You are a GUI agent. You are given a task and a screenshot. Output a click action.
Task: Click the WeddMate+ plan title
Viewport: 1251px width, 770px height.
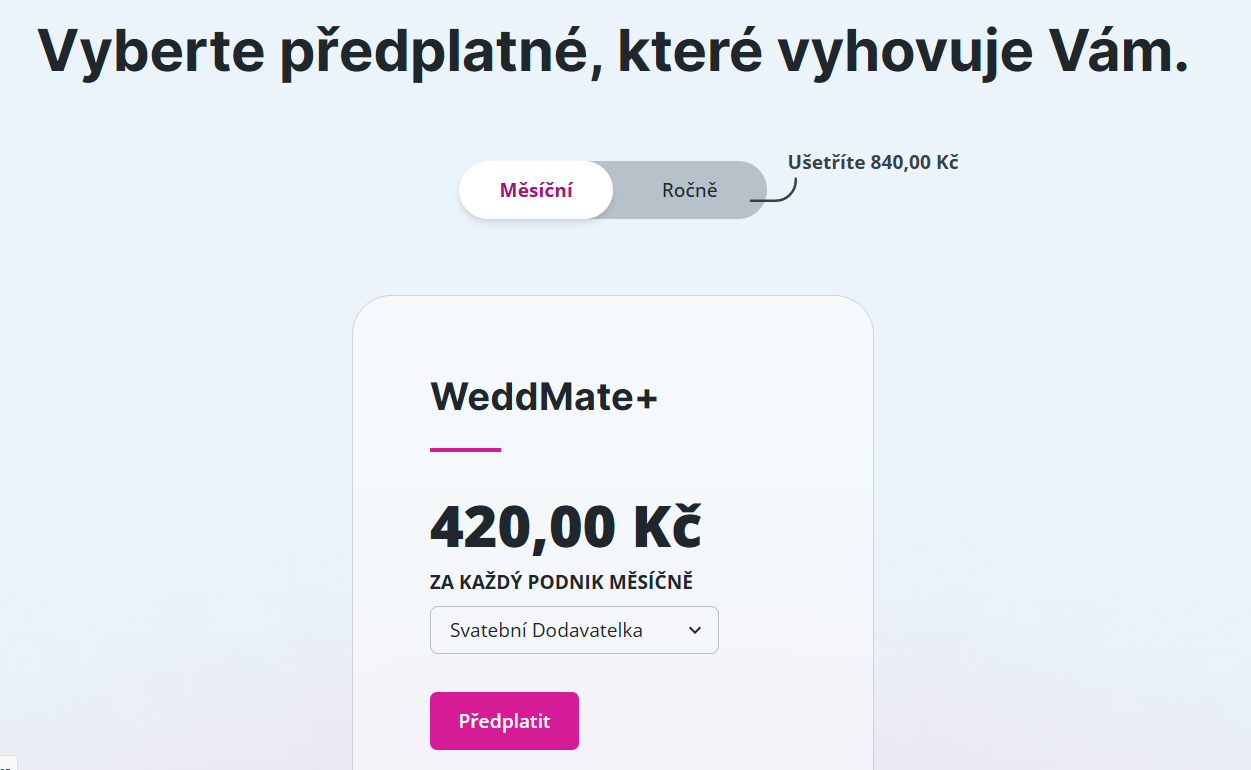(x=544, y=397)
